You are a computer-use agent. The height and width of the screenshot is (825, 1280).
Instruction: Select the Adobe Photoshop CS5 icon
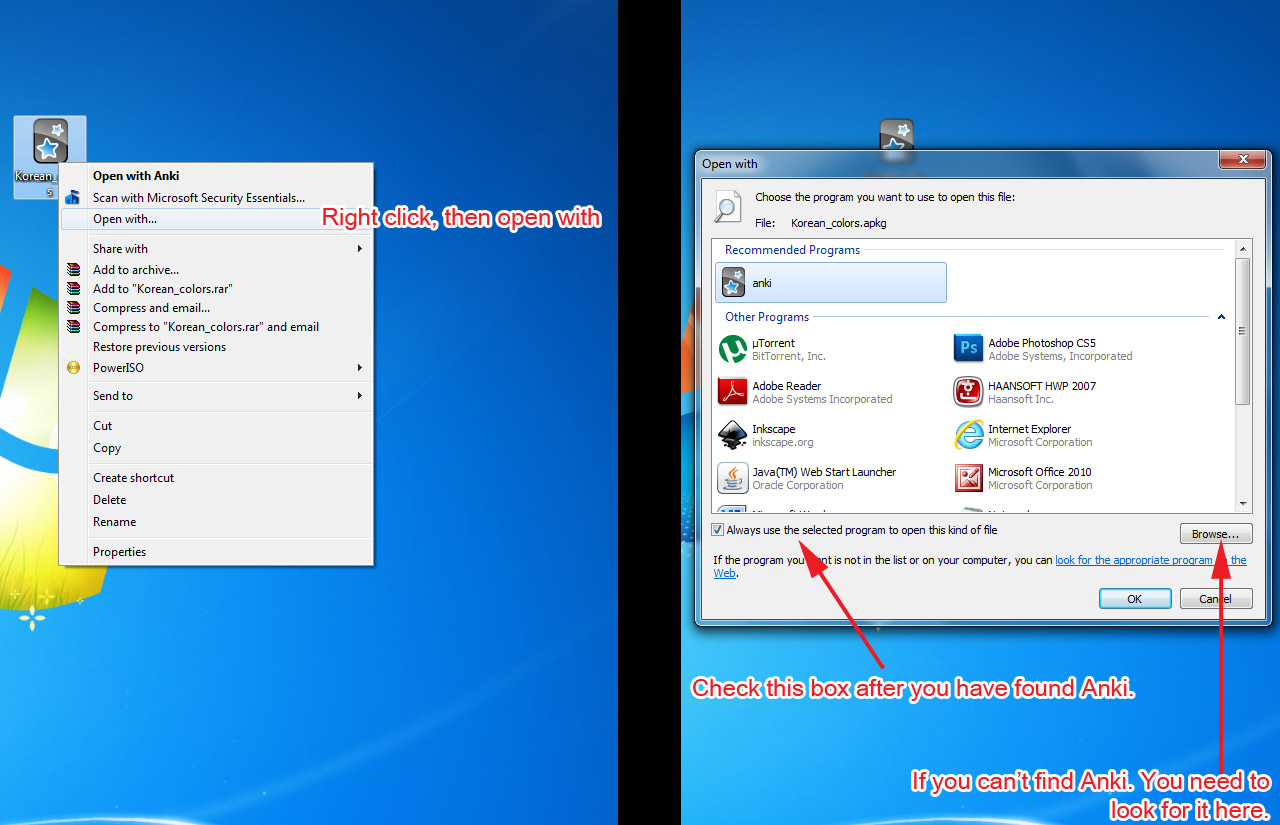pyautogui.click(x=968, y=349)
